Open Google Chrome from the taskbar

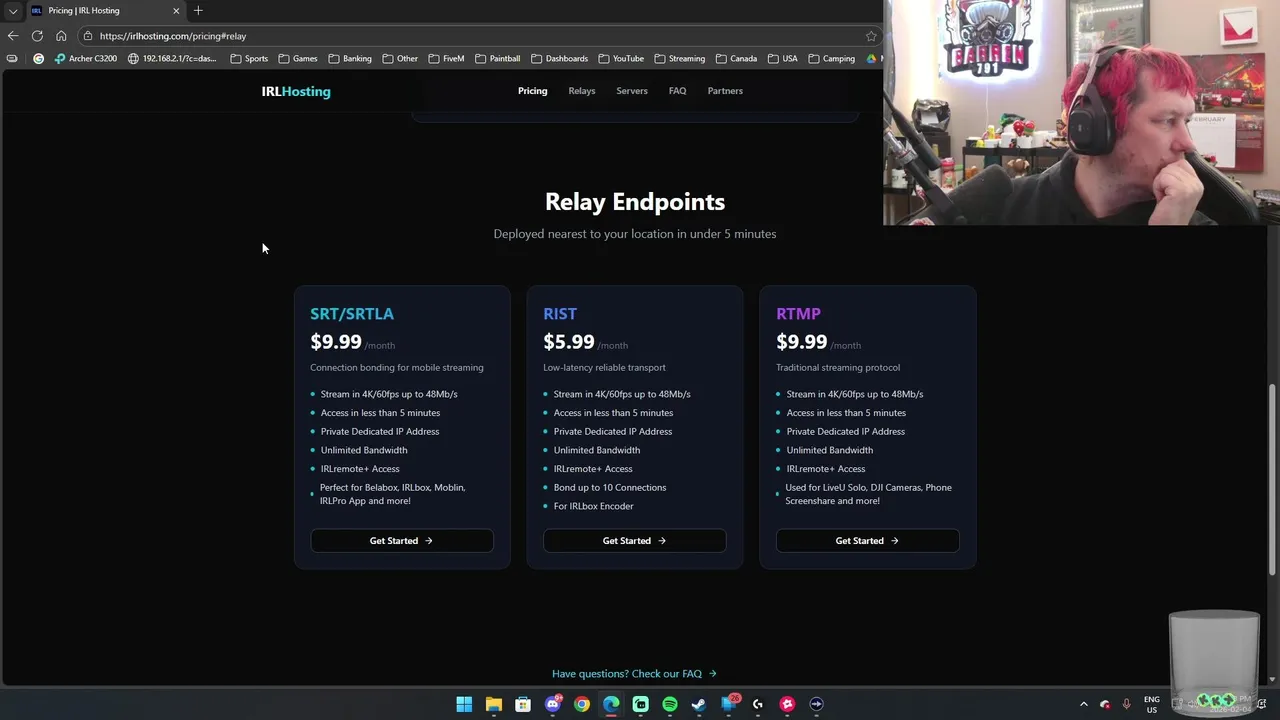pyautogui.click(x=582, y=704)
